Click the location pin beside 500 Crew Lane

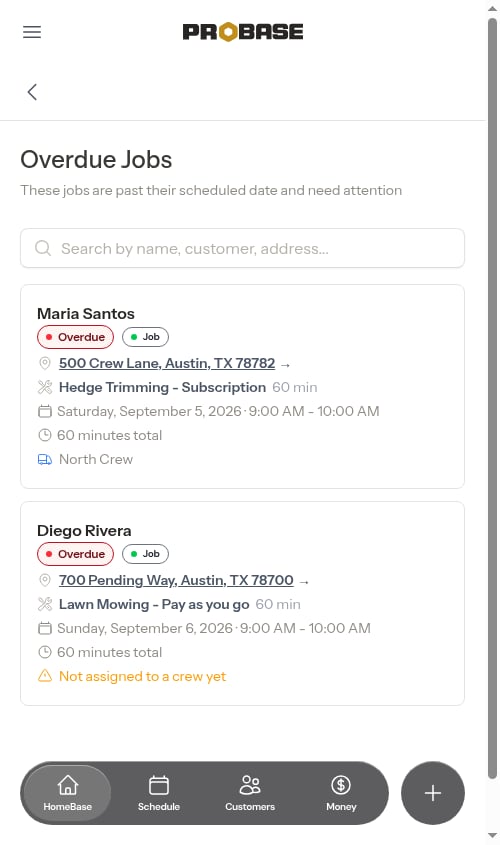click(x=45, y=363)
